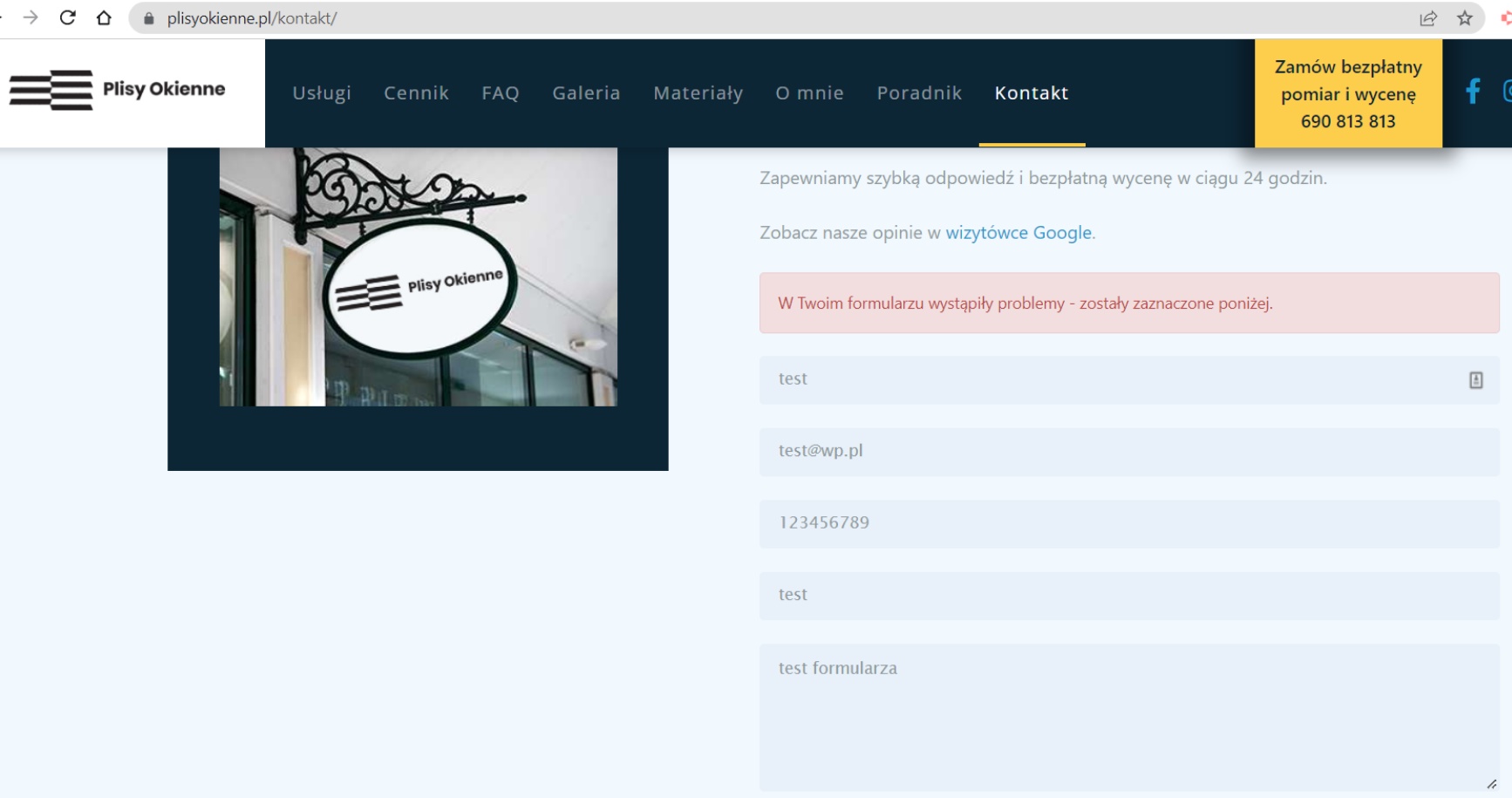Open the Poradnik menu item
This screenshot has width=1512, height=798.
(x=919, y=92)
